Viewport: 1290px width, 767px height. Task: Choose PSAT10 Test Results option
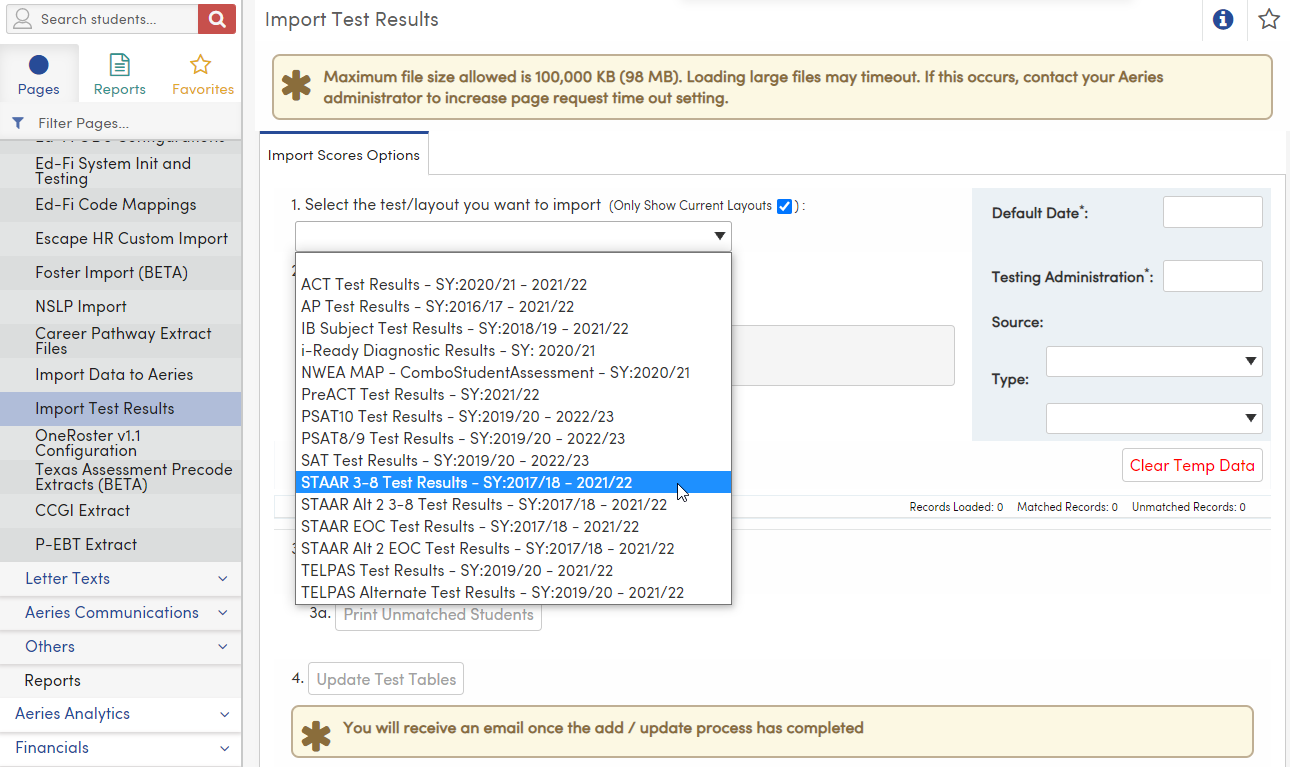click(513, 416)
